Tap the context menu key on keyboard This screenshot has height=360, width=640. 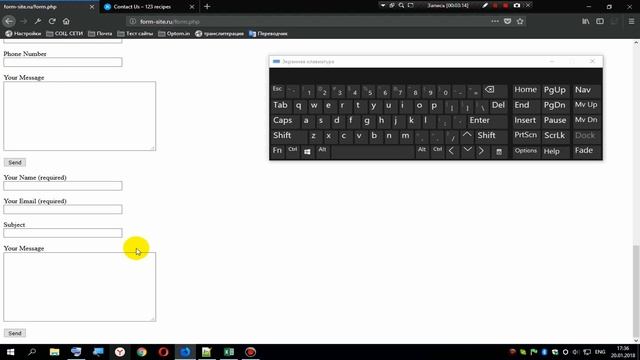[x=499, y=151]
